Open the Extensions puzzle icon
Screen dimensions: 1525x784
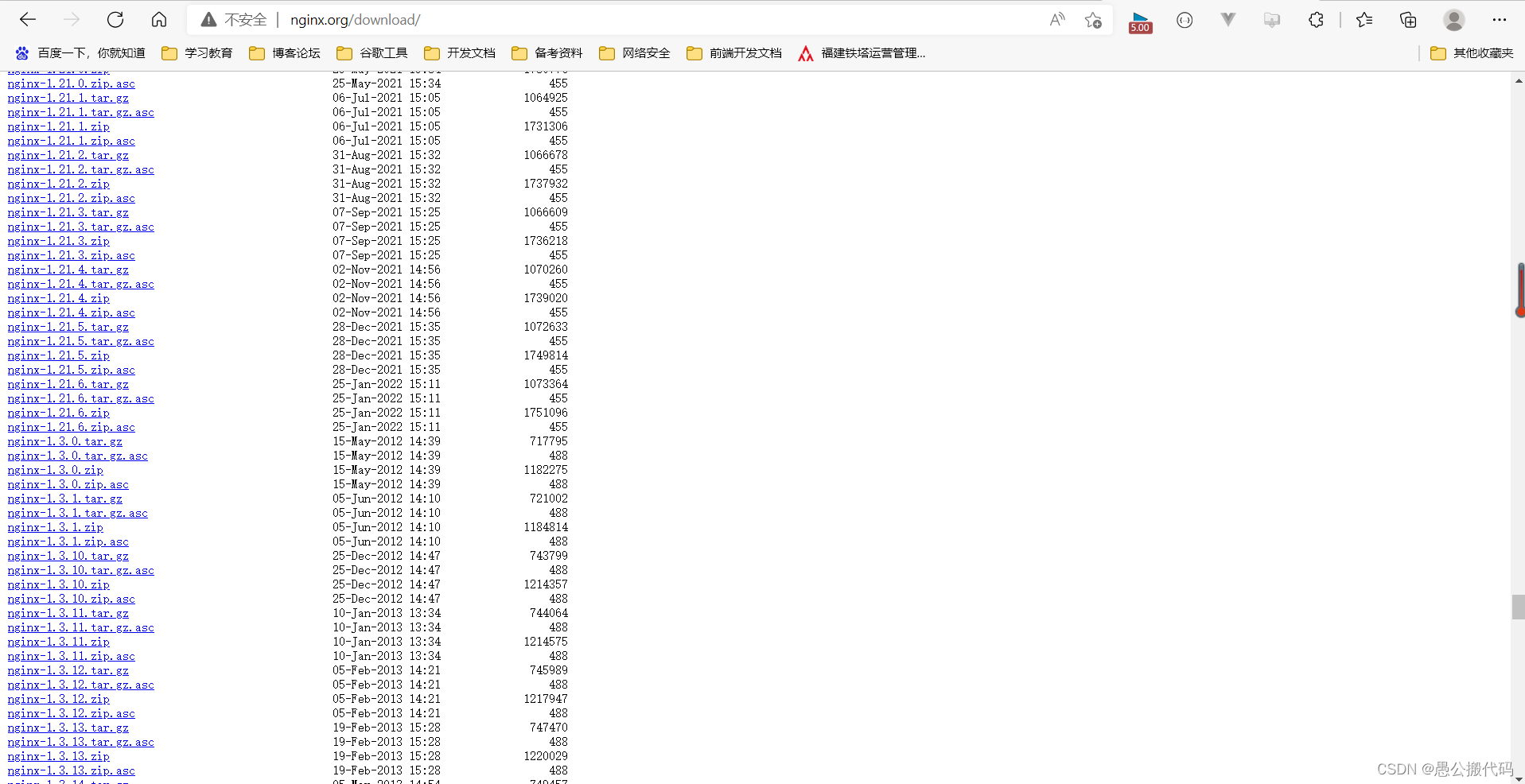point(1316,20)
